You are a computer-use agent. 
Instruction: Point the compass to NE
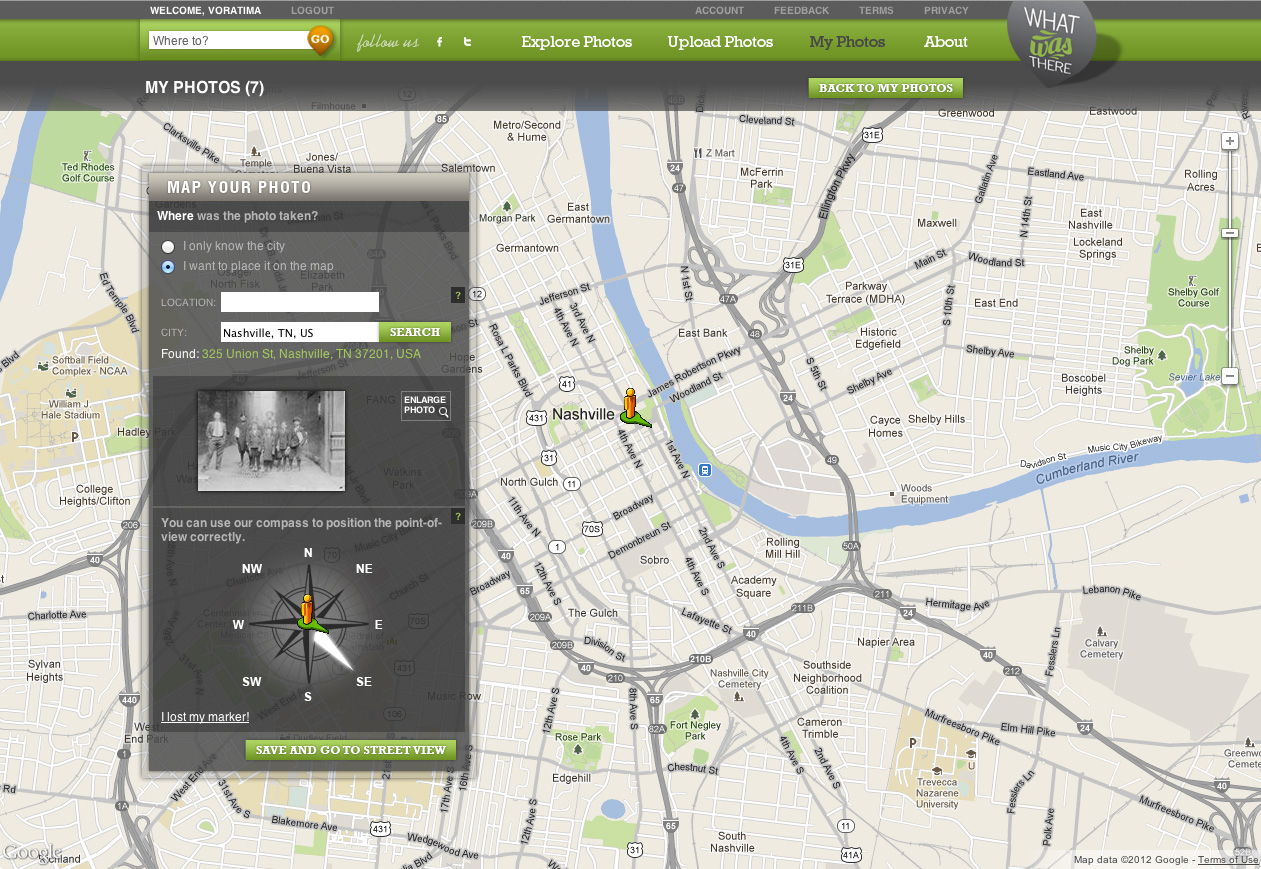[x=364, y=569]
